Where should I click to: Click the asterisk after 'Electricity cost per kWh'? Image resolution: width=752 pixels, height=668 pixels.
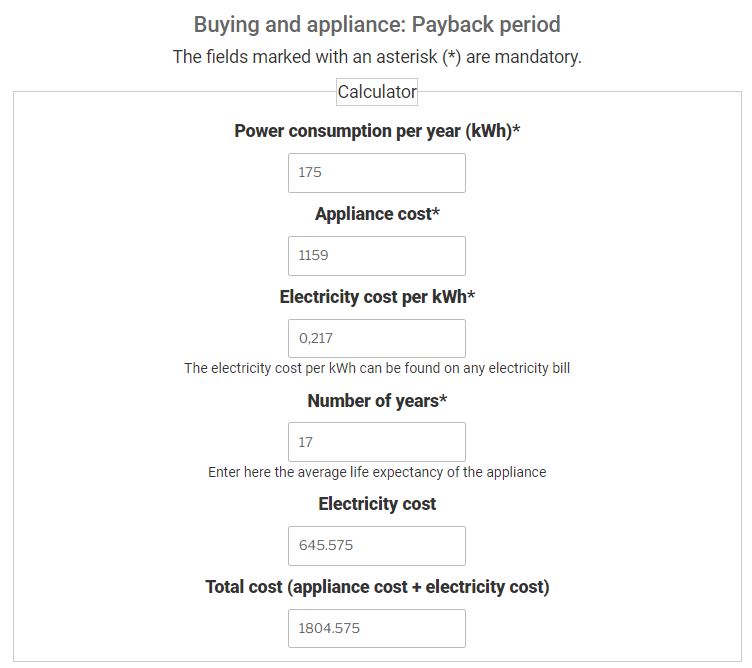[471, 295]
